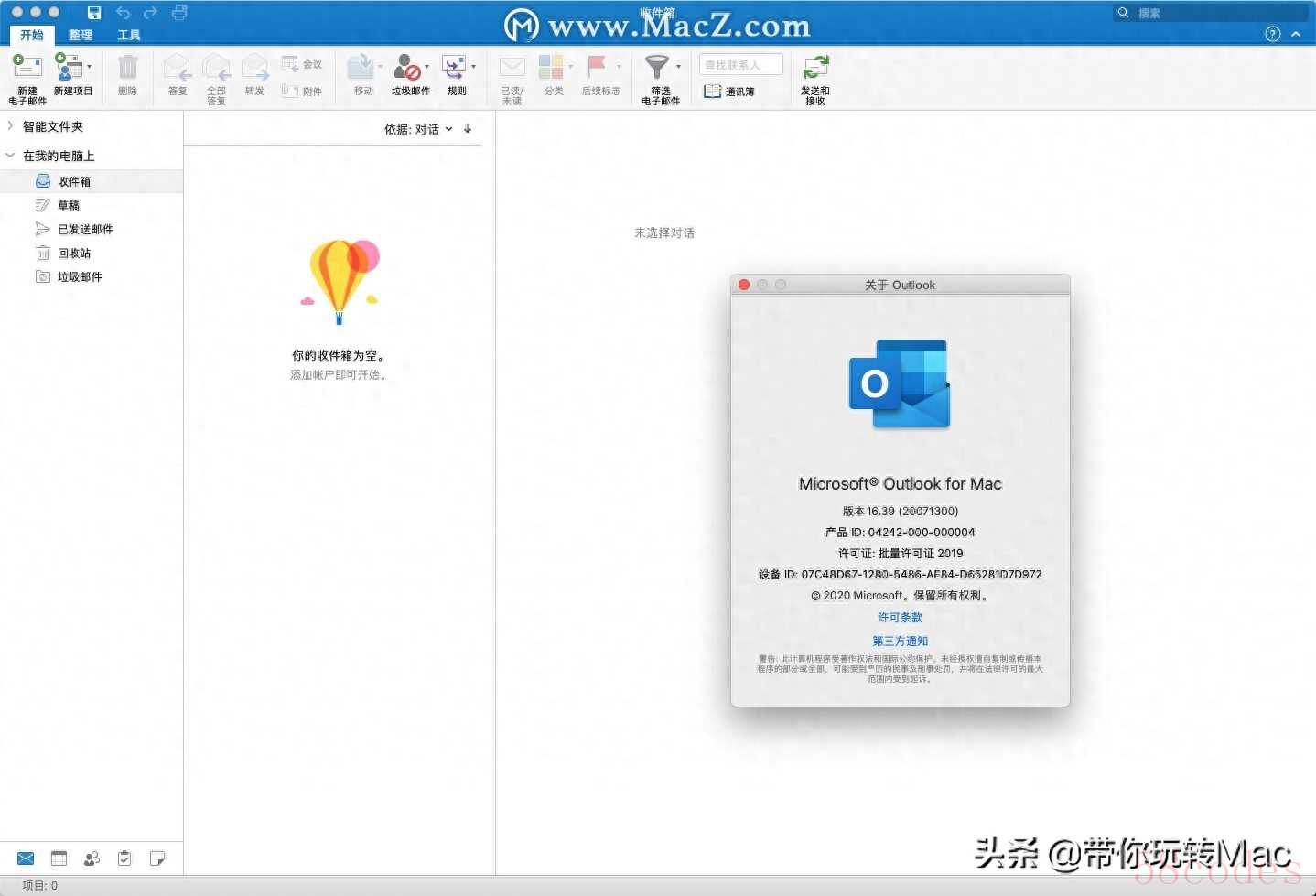Click the print icon in title bar
This screenshot has height=896, width=1316.
click(179, 12)
